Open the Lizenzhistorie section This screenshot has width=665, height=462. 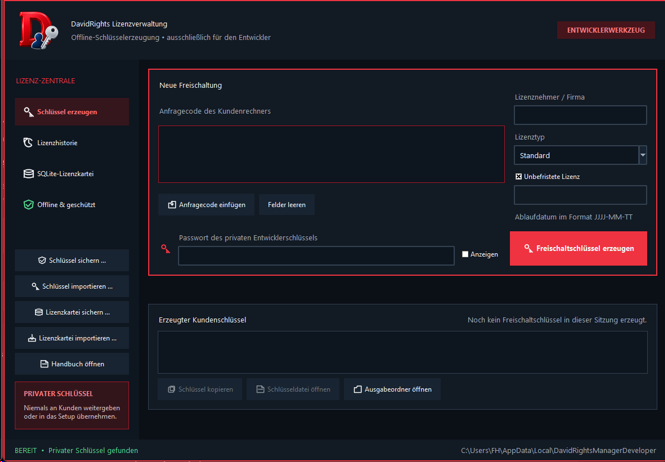click(x=72, y=143)
